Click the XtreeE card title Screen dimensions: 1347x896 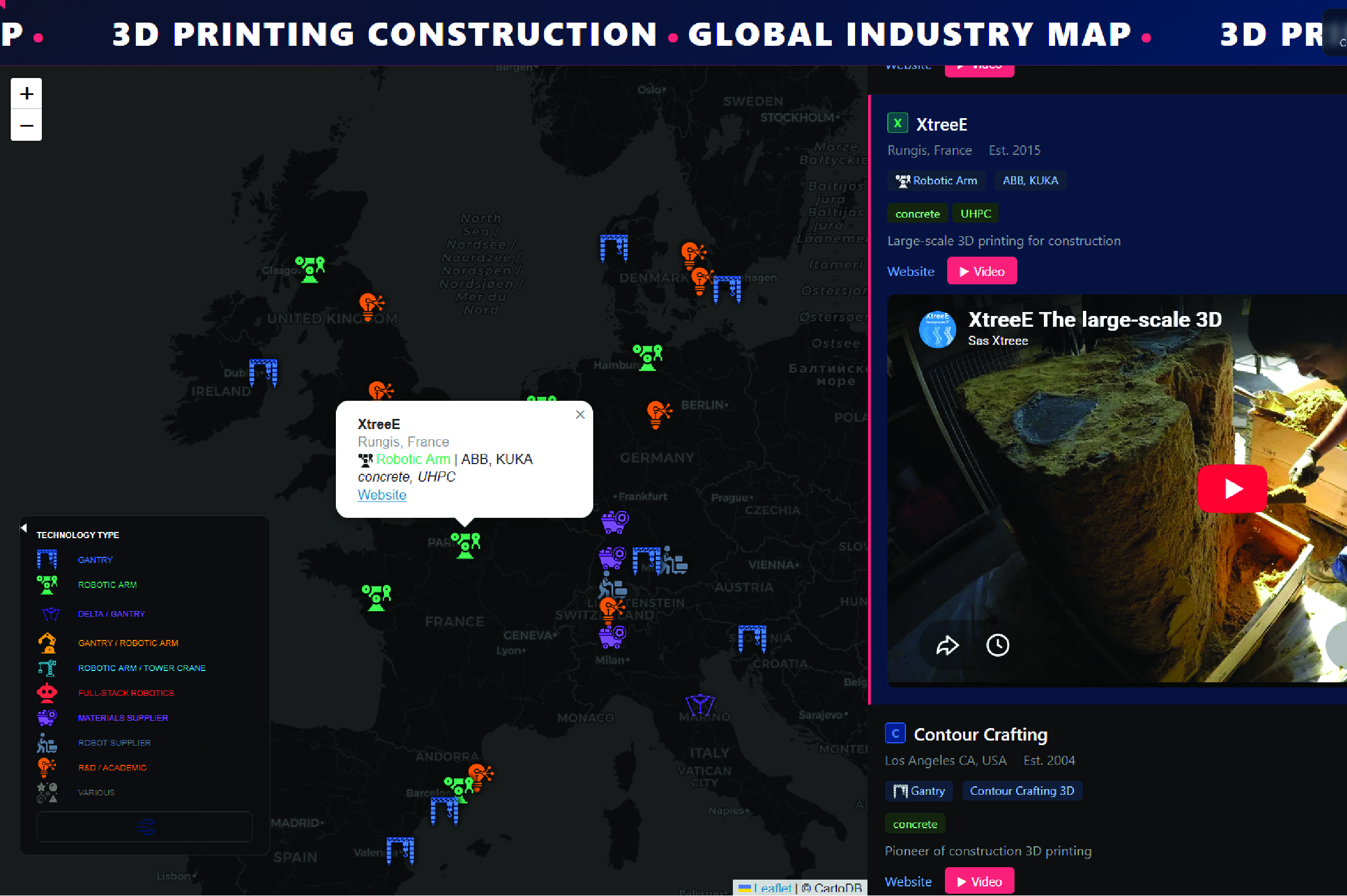click(x=942, y=124)
